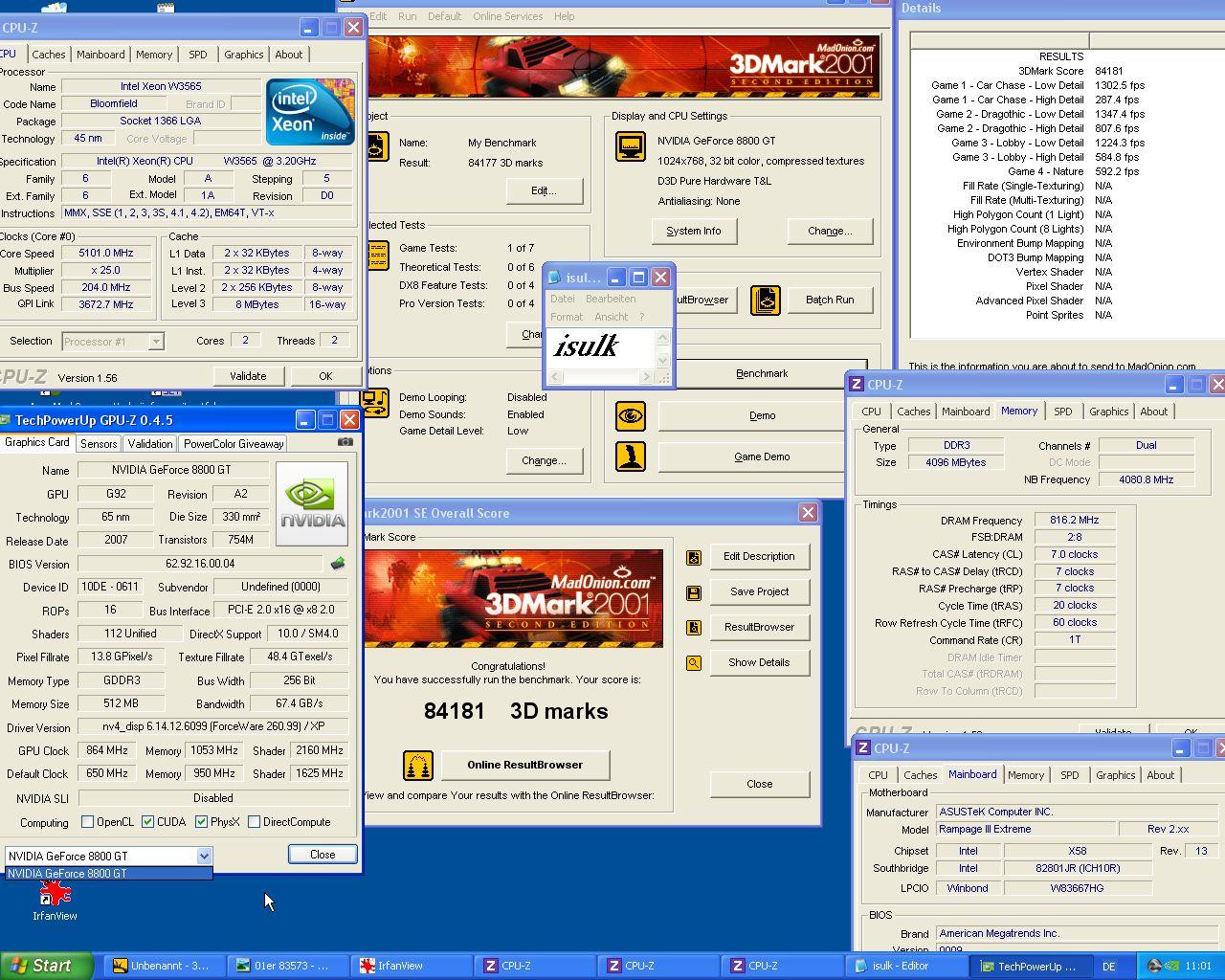Toggle the CUDA checkbox

pyautogui.click(x=147, y=822)
